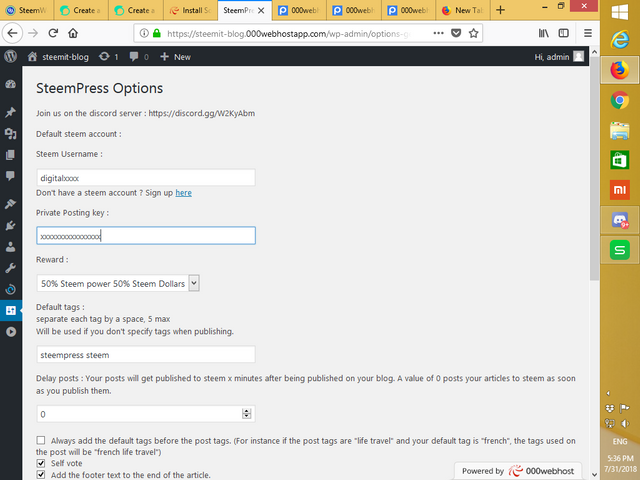The image size is (640, 480).
Task: Open Posts via the pushpin icon
Action: (x=10, y=111)
